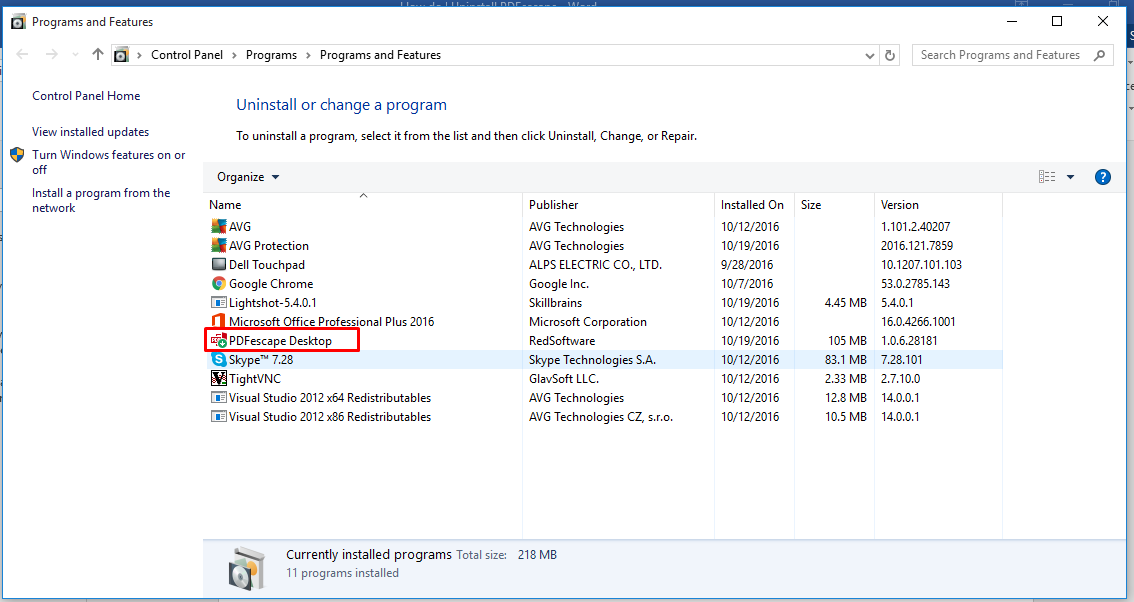
Task: Sort by the Name column header
Action: click(363, 205)
